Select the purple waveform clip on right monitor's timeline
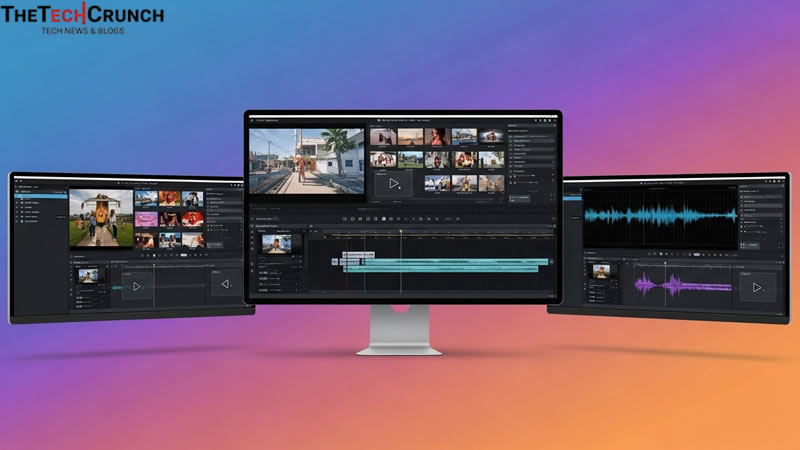This screenshot has width=800, height=450. (x=683, y=286)
